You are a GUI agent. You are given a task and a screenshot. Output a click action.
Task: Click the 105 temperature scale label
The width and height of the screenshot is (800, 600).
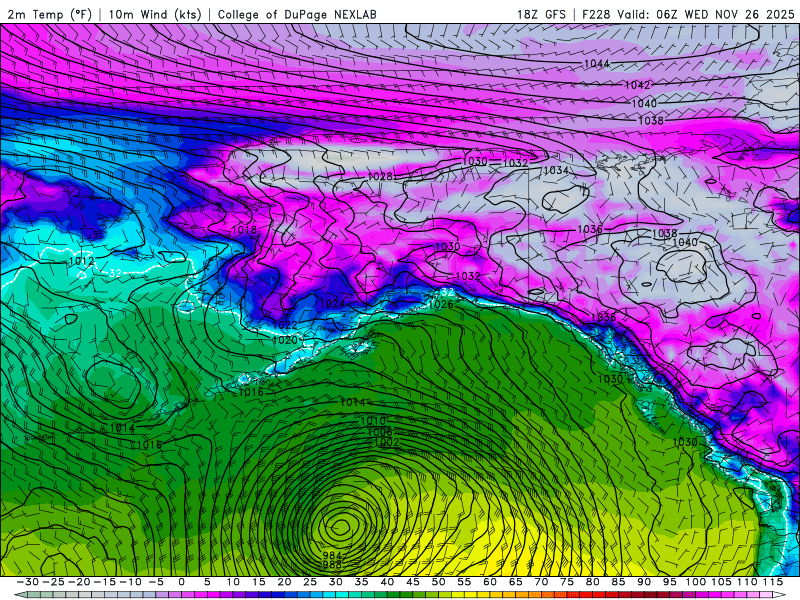pyautogui.click(x=721, y=582)
